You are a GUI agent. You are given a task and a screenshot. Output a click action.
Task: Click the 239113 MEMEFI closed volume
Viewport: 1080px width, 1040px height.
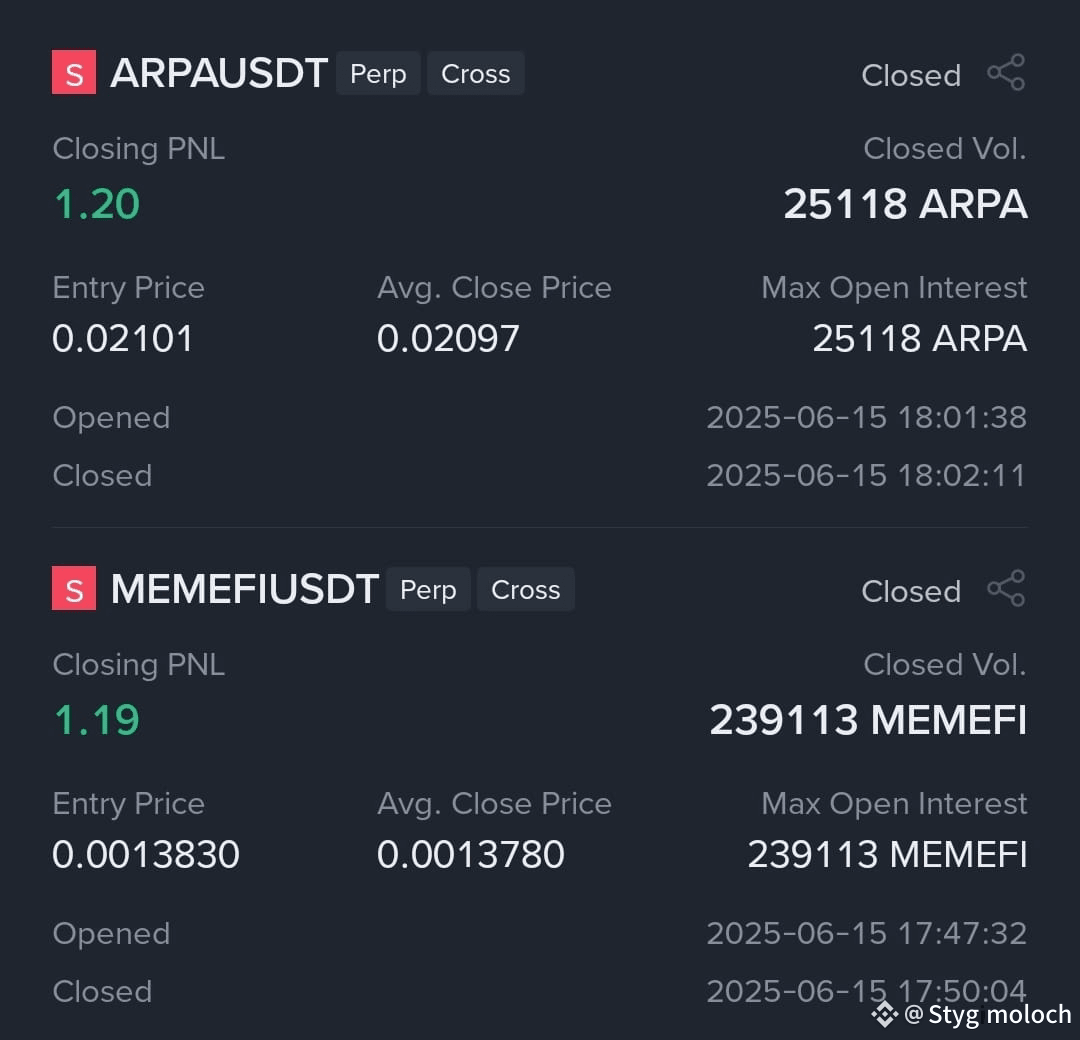(x=869, y=720)
